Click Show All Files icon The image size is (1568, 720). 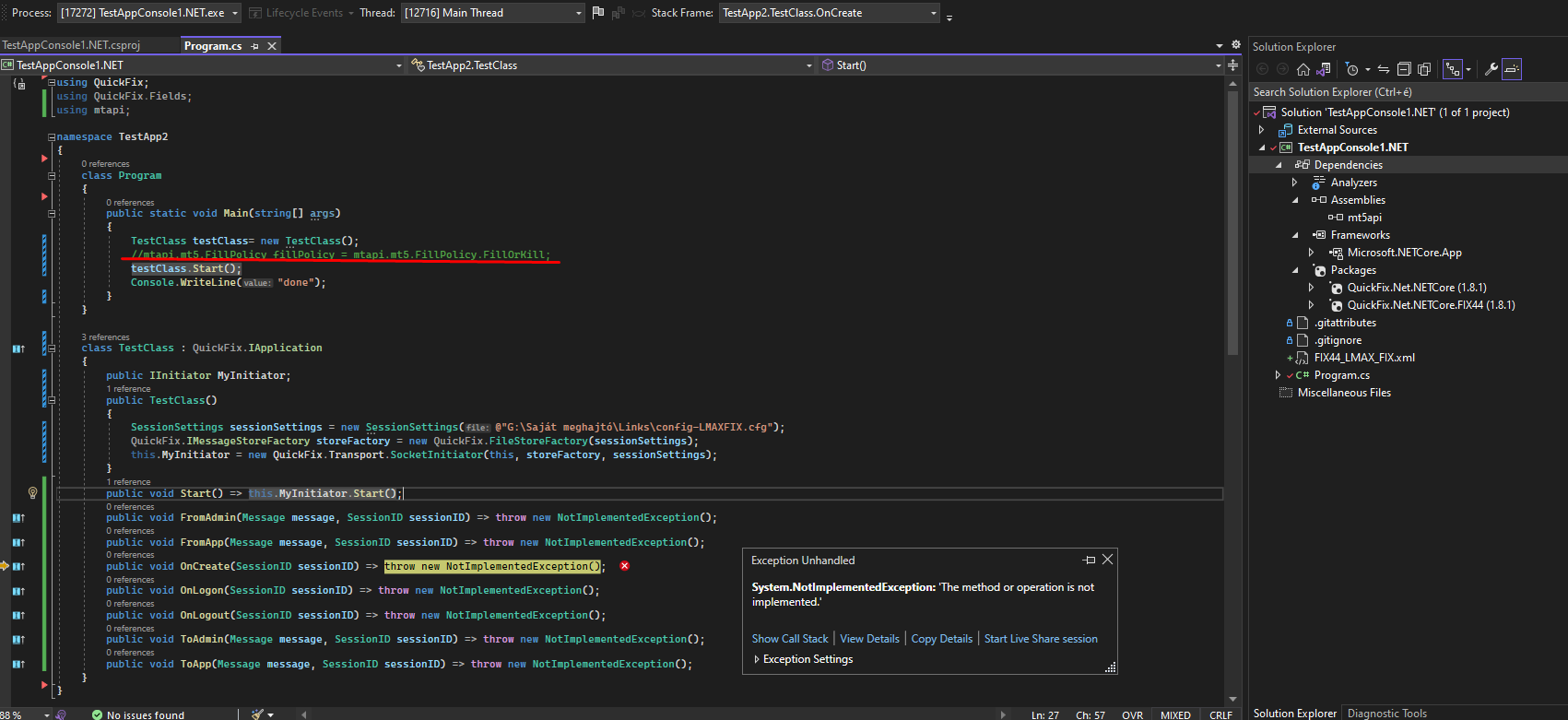pos(1424,69)
